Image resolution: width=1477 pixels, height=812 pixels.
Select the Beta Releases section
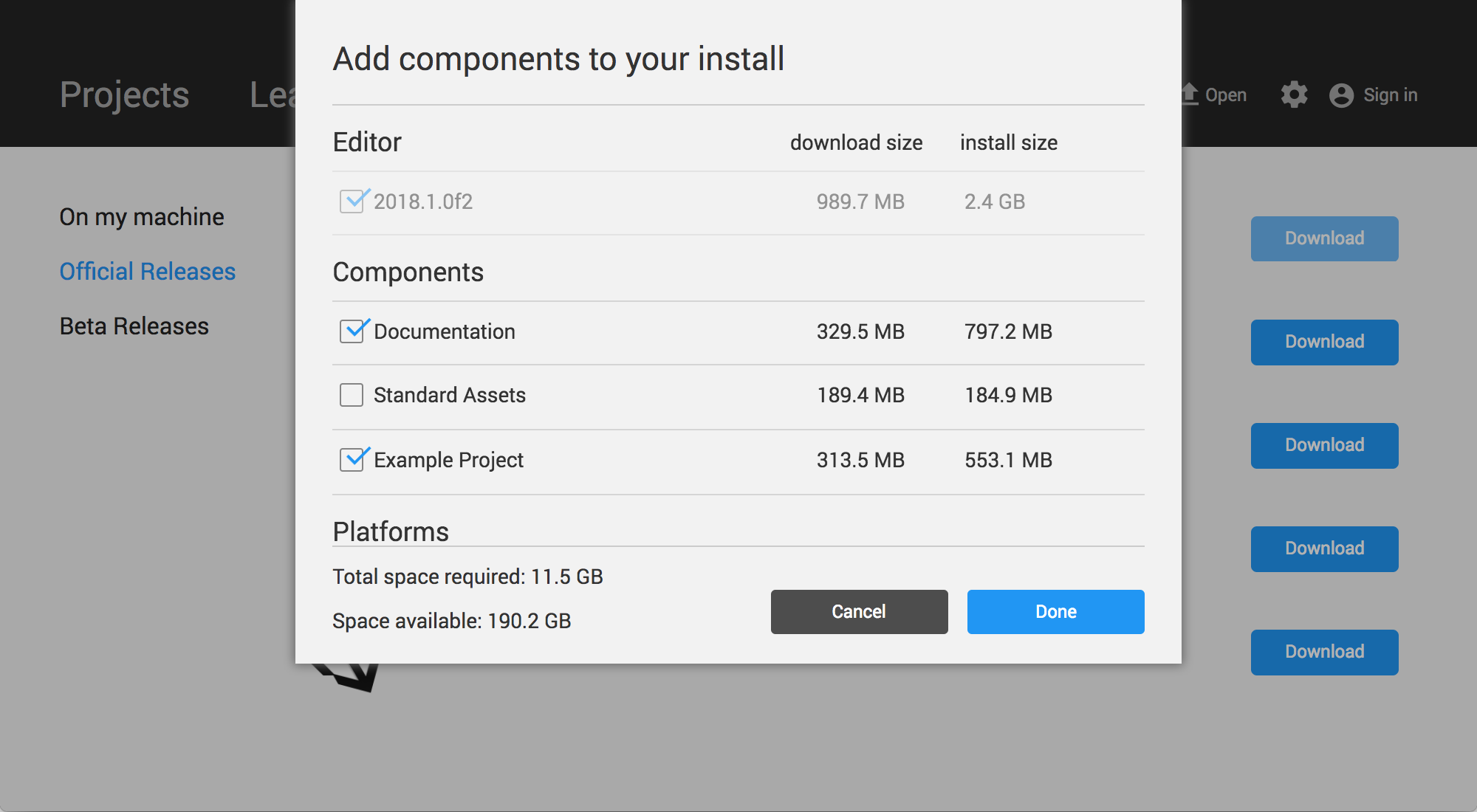pos(134,325)
